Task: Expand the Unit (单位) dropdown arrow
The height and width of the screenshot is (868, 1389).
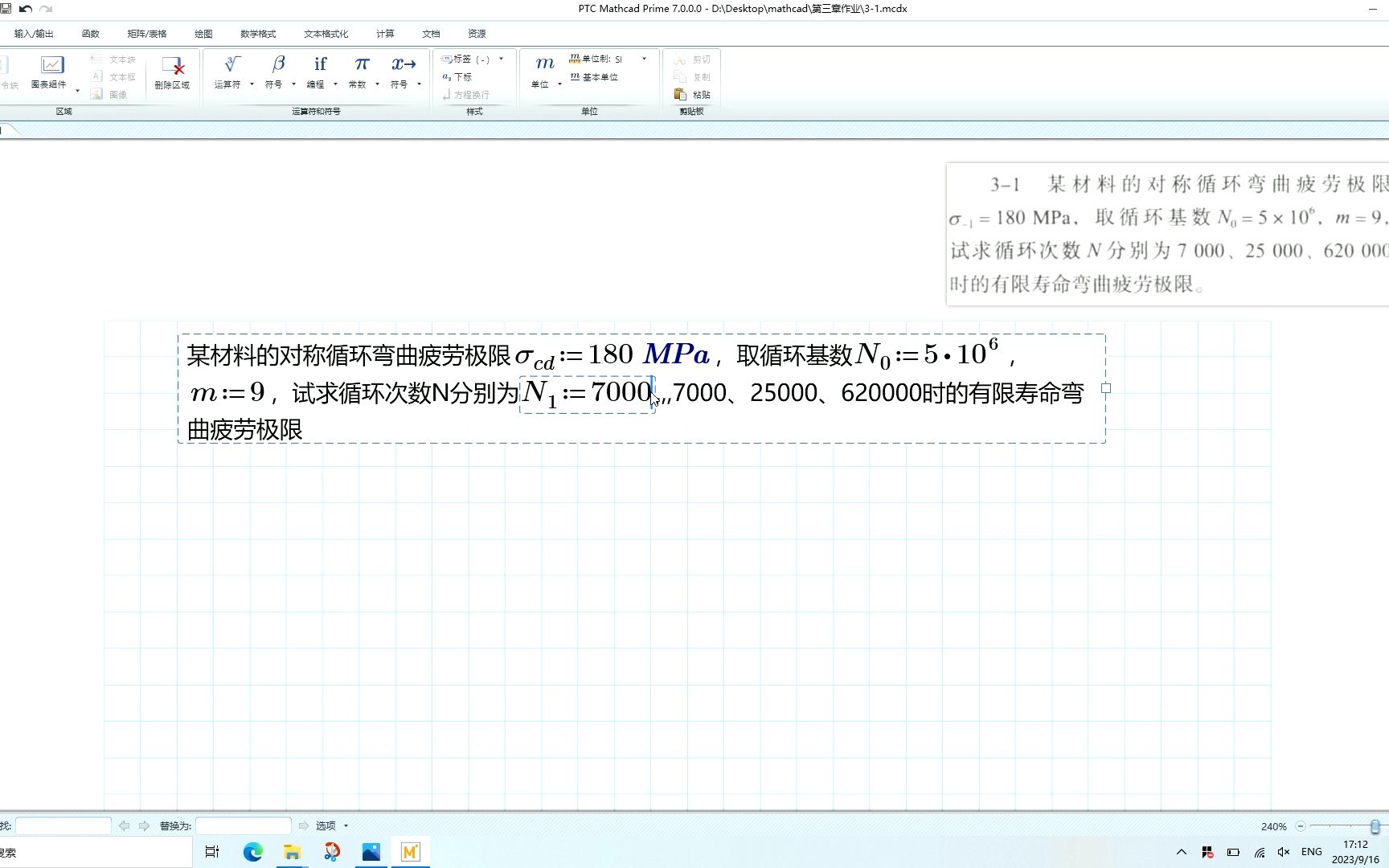Action: (x=559, y=84)
